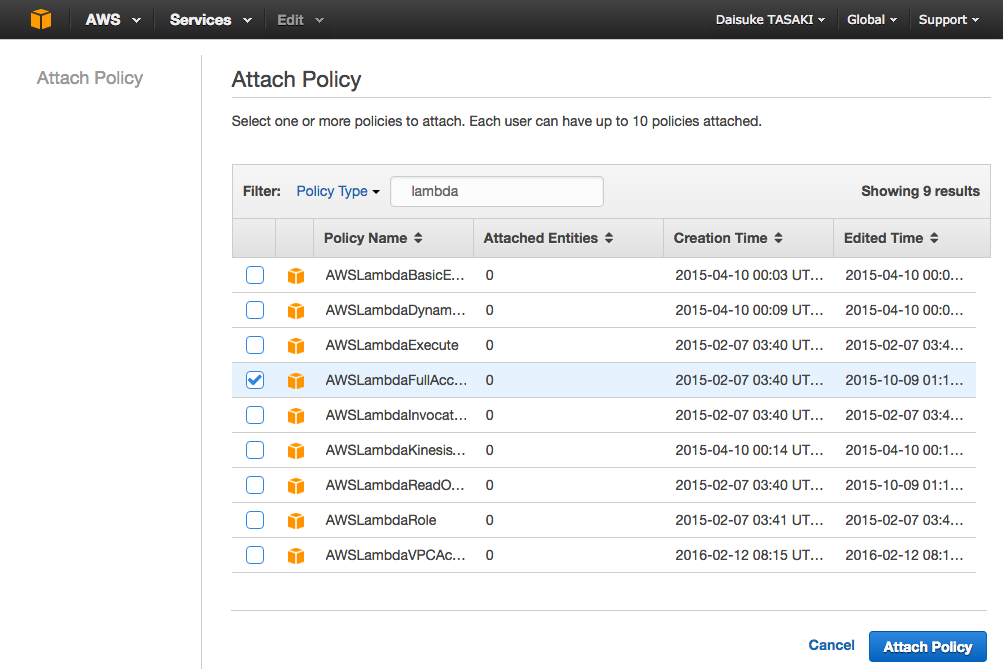Expand the Services dropdown
Viewport: 1003px width, 669px height.
[x=210, y=20]
